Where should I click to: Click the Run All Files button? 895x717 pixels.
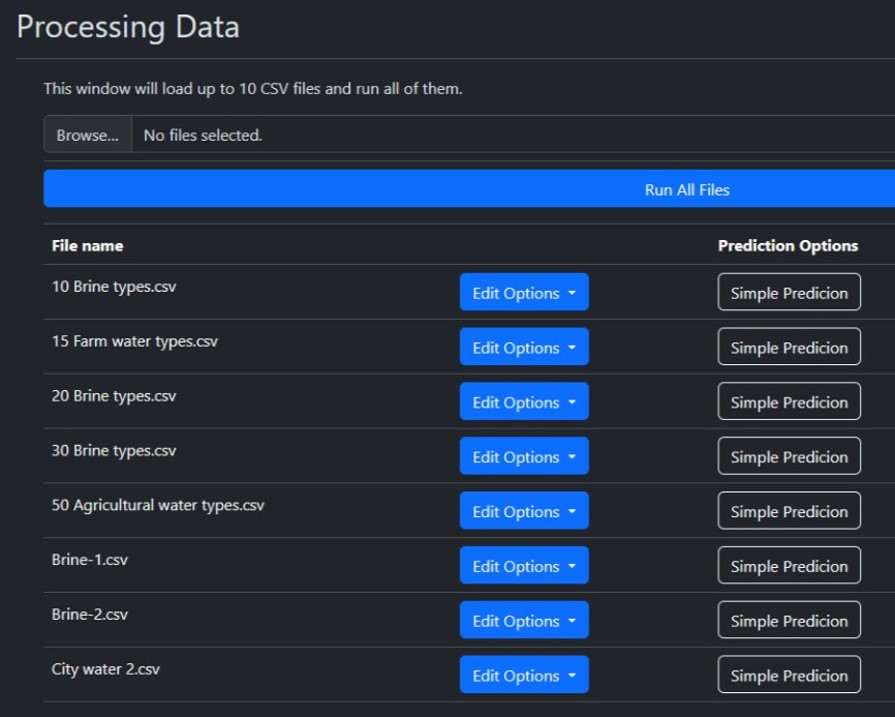(x=469, y=189)
